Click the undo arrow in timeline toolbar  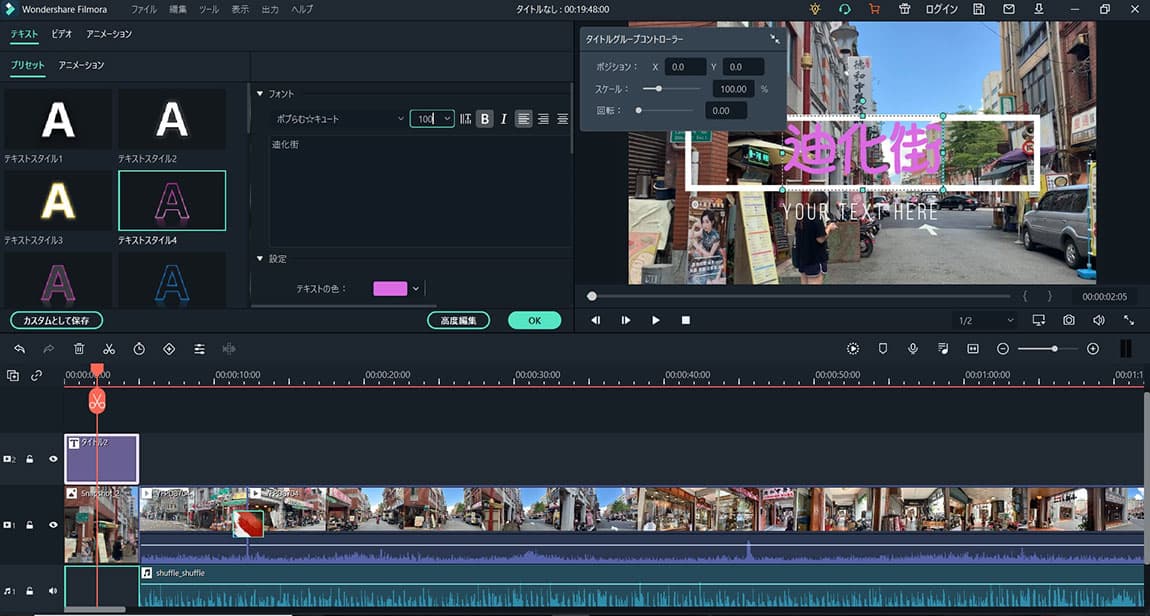pyautogui.click(x=19, y=348)
